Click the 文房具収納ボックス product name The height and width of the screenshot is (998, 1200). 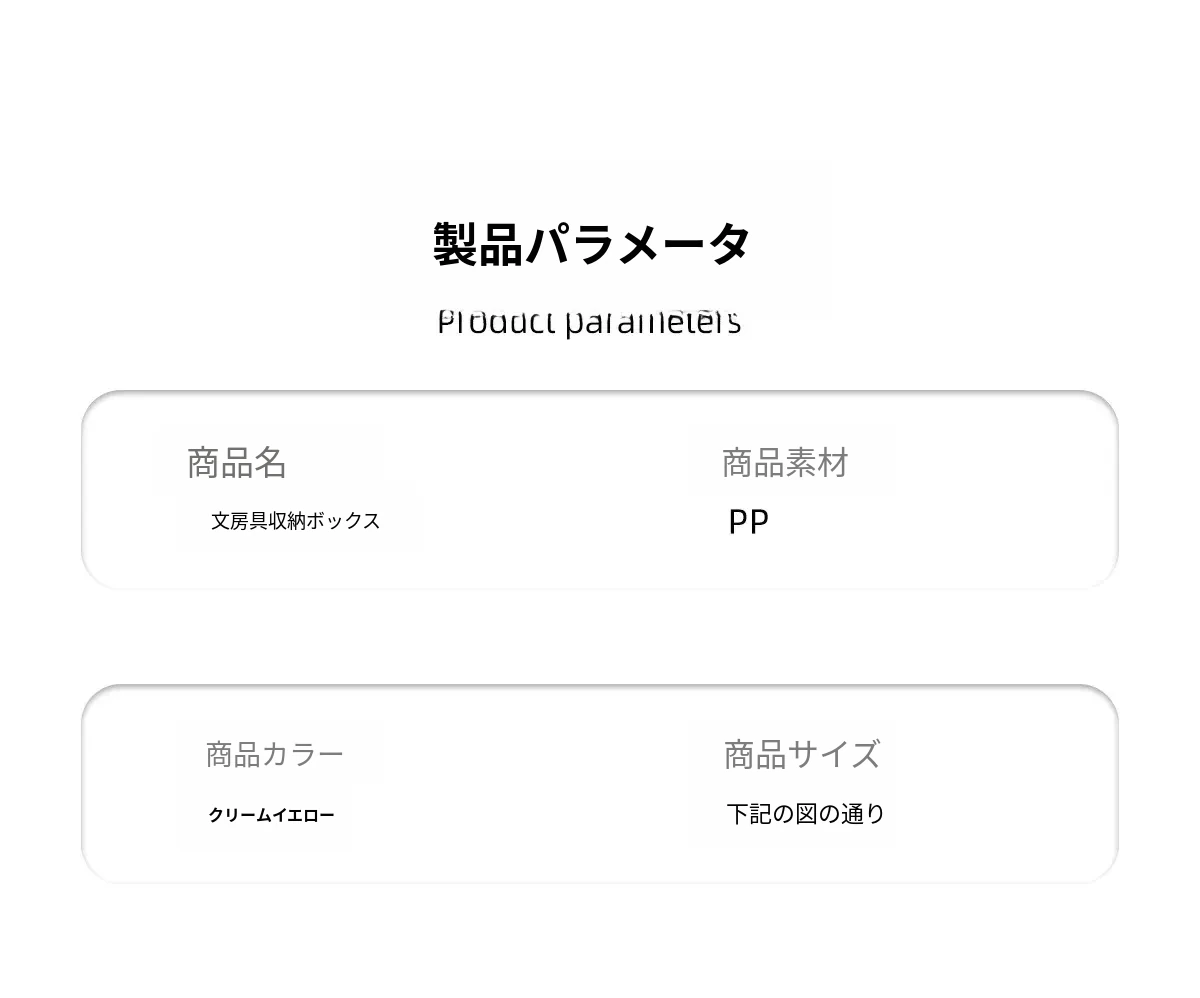295,521
